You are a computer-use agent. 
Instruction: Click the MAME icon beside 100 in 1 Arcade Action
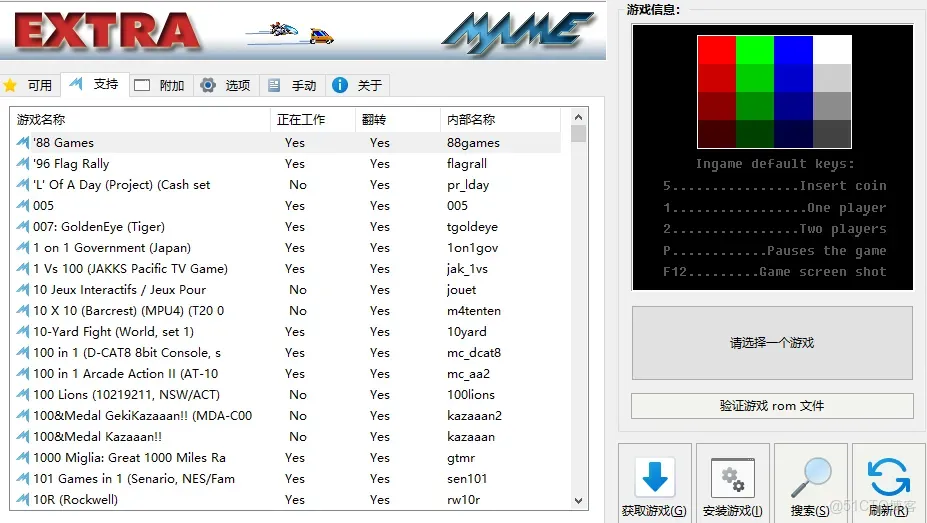(22, 373)
